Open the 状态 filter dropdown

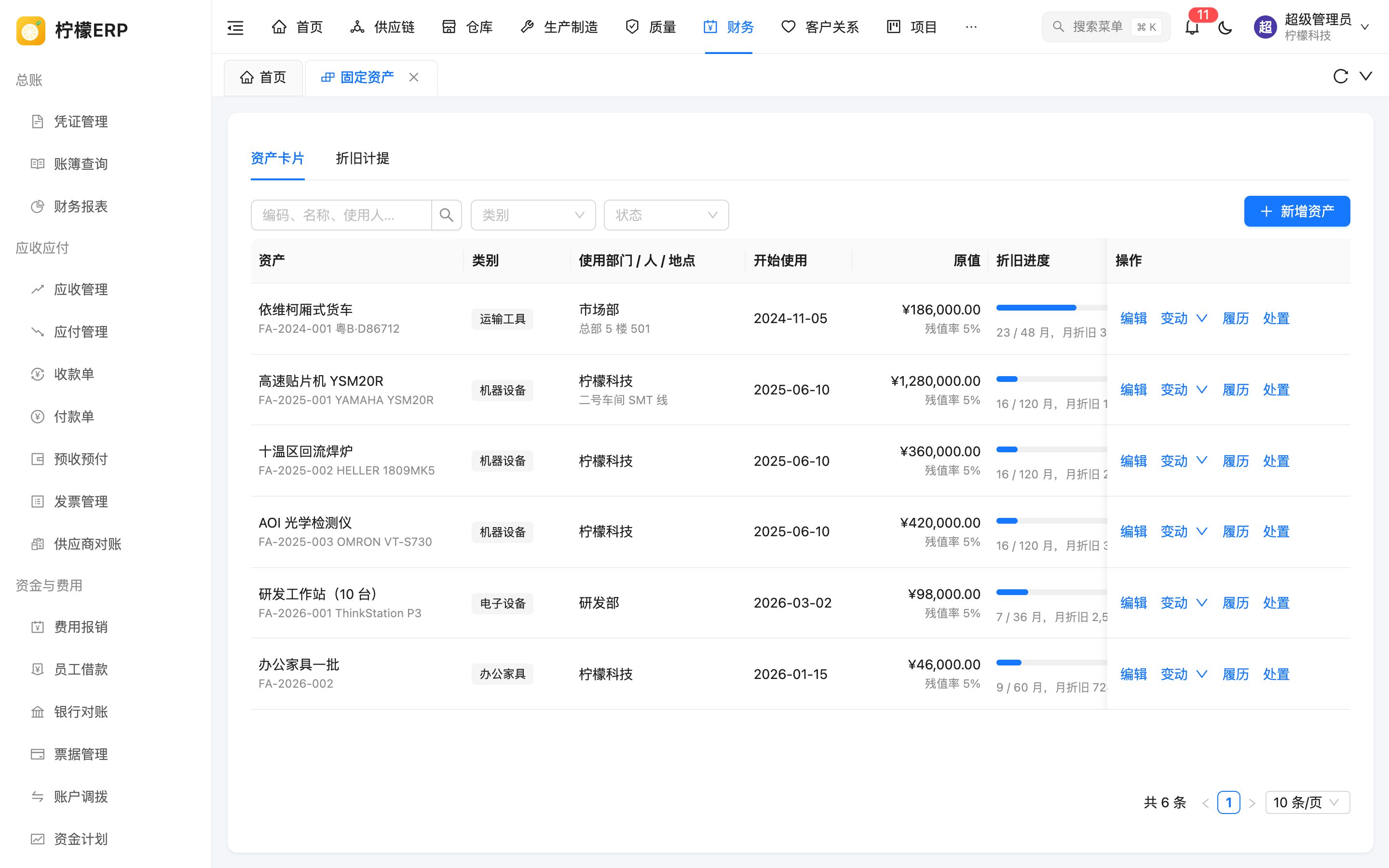tap(667, 215)
